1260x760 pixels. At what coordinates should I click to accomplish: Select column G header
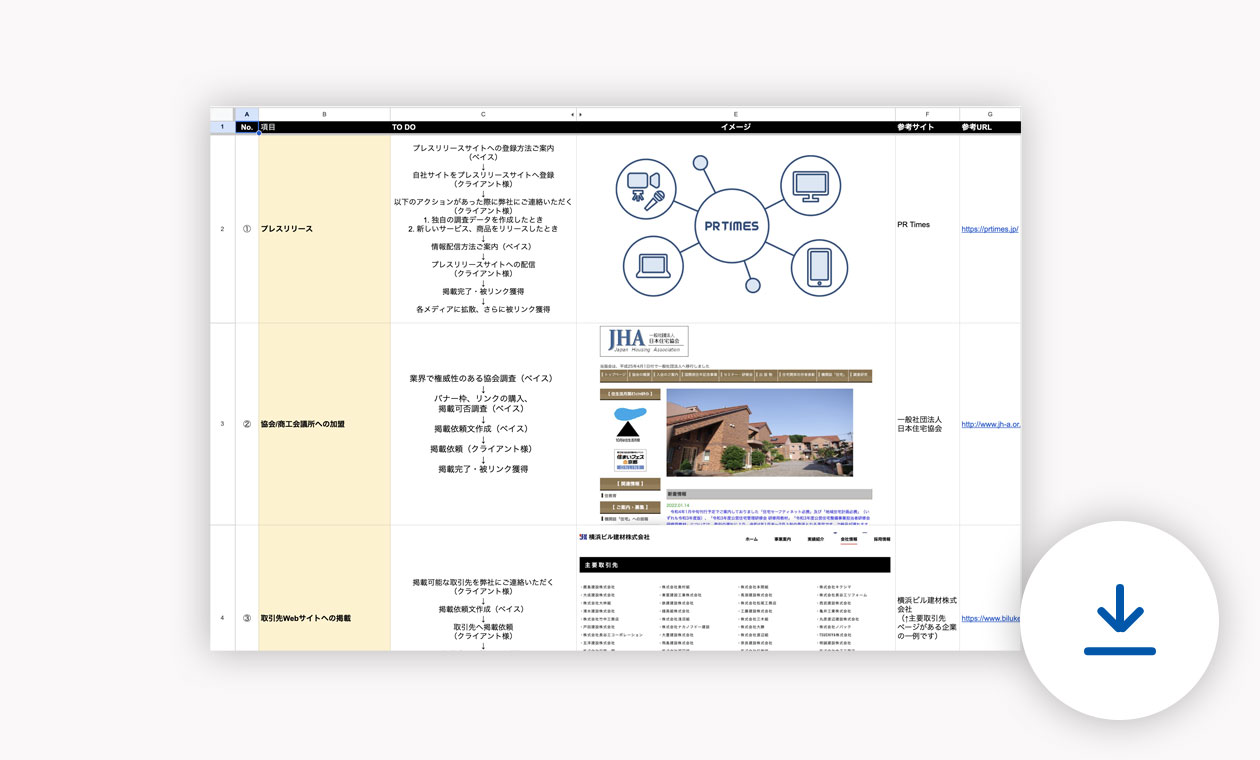[x=990, y=115]
